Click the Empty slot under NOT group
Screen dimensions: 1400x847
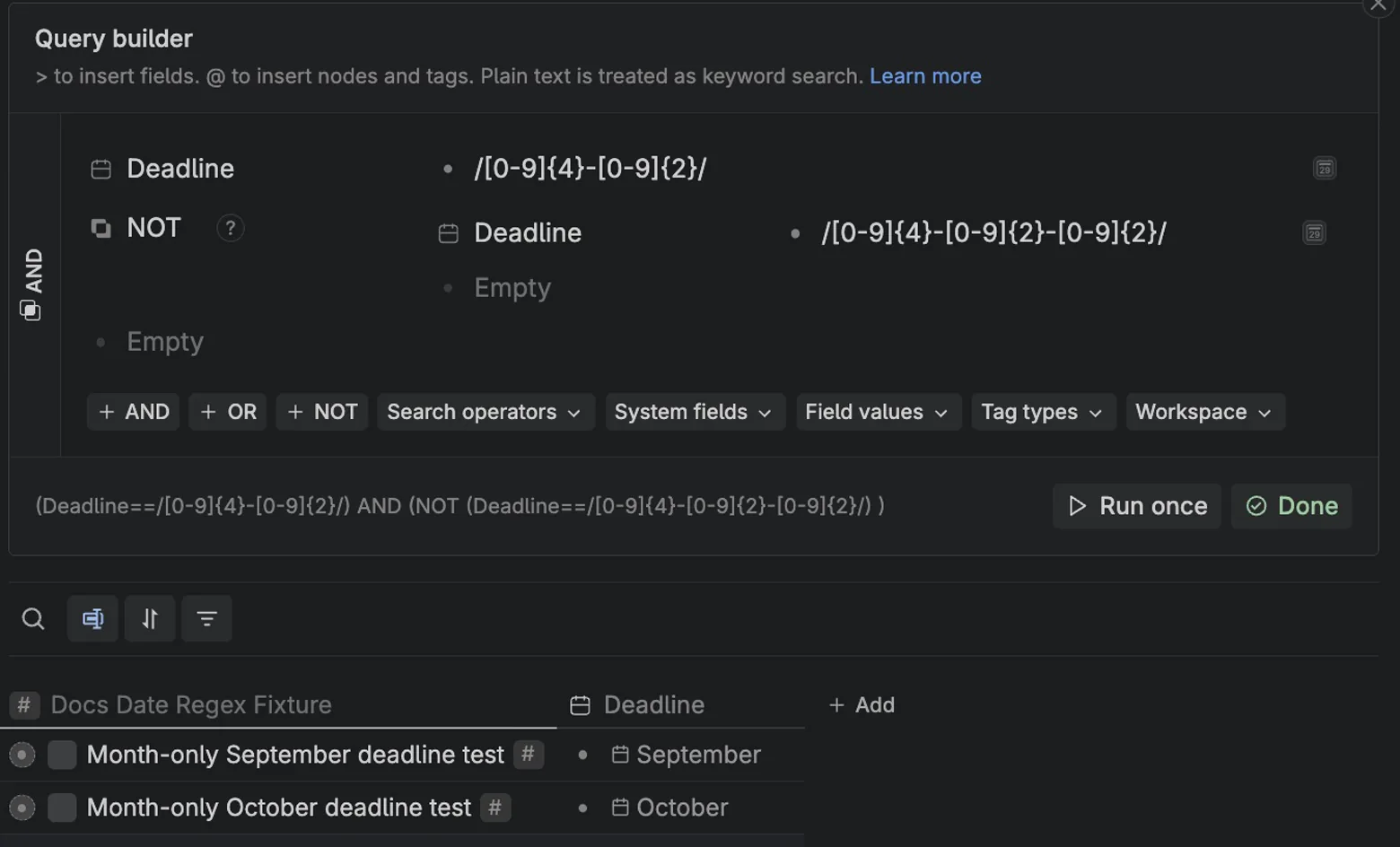512,288
